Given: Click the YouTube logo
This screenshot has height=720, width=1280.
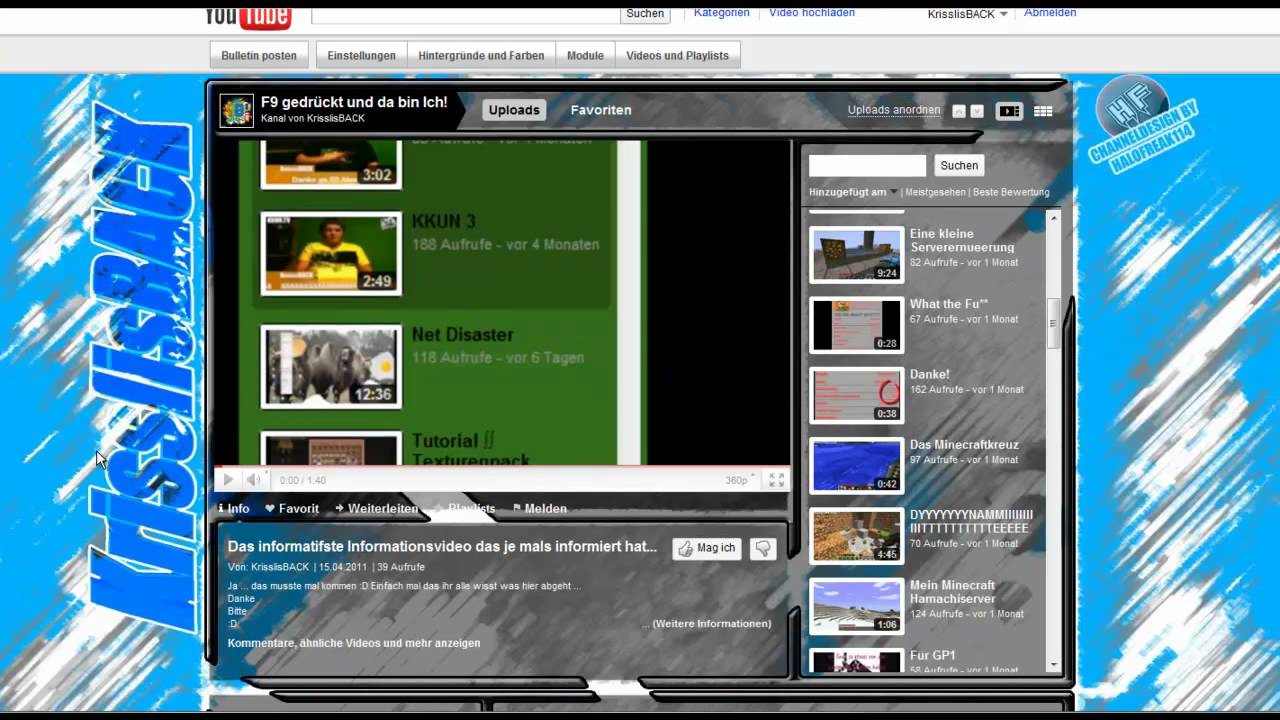Looking at the screenshot, I should click(x=248, y=17).
